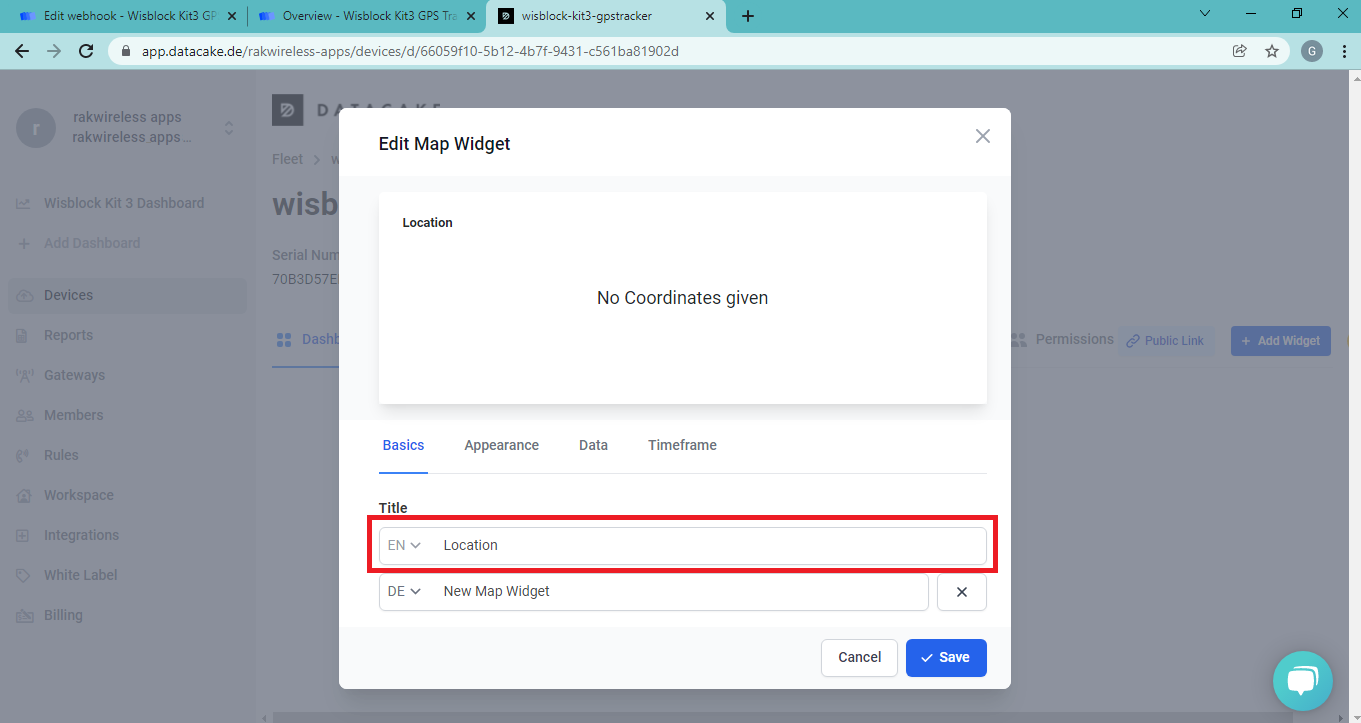Click the English title input field
The image size is (1361, 723).
click(x=710, y=545)
